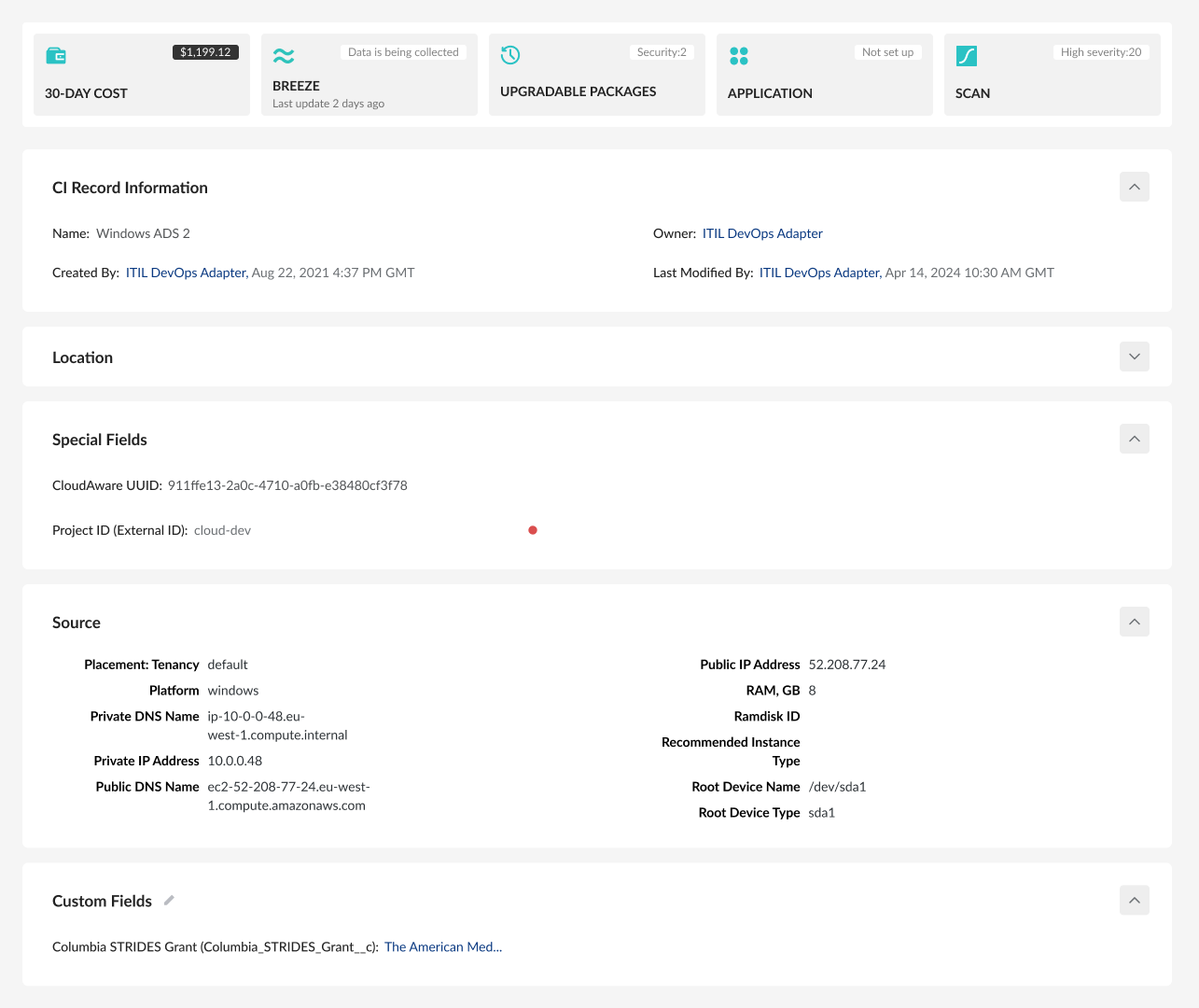Open the SCAN card
This screenshot has height=1008, width=1199.
[1053, 75]
